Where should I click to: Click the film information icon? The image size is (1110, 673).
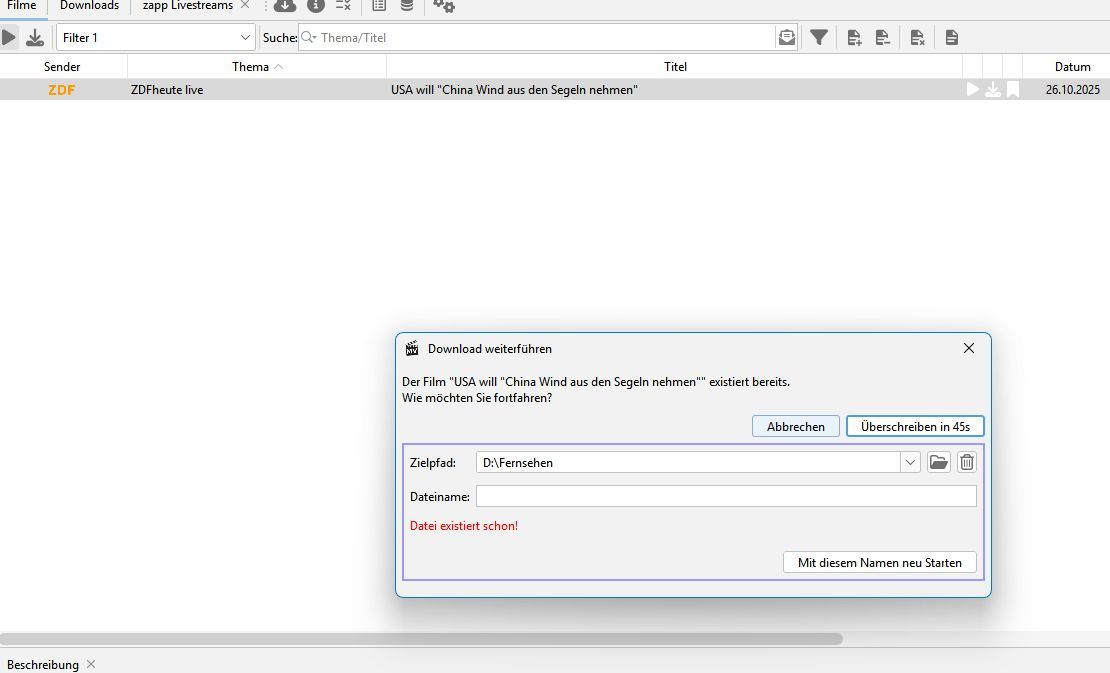click(x=316, y=6)
